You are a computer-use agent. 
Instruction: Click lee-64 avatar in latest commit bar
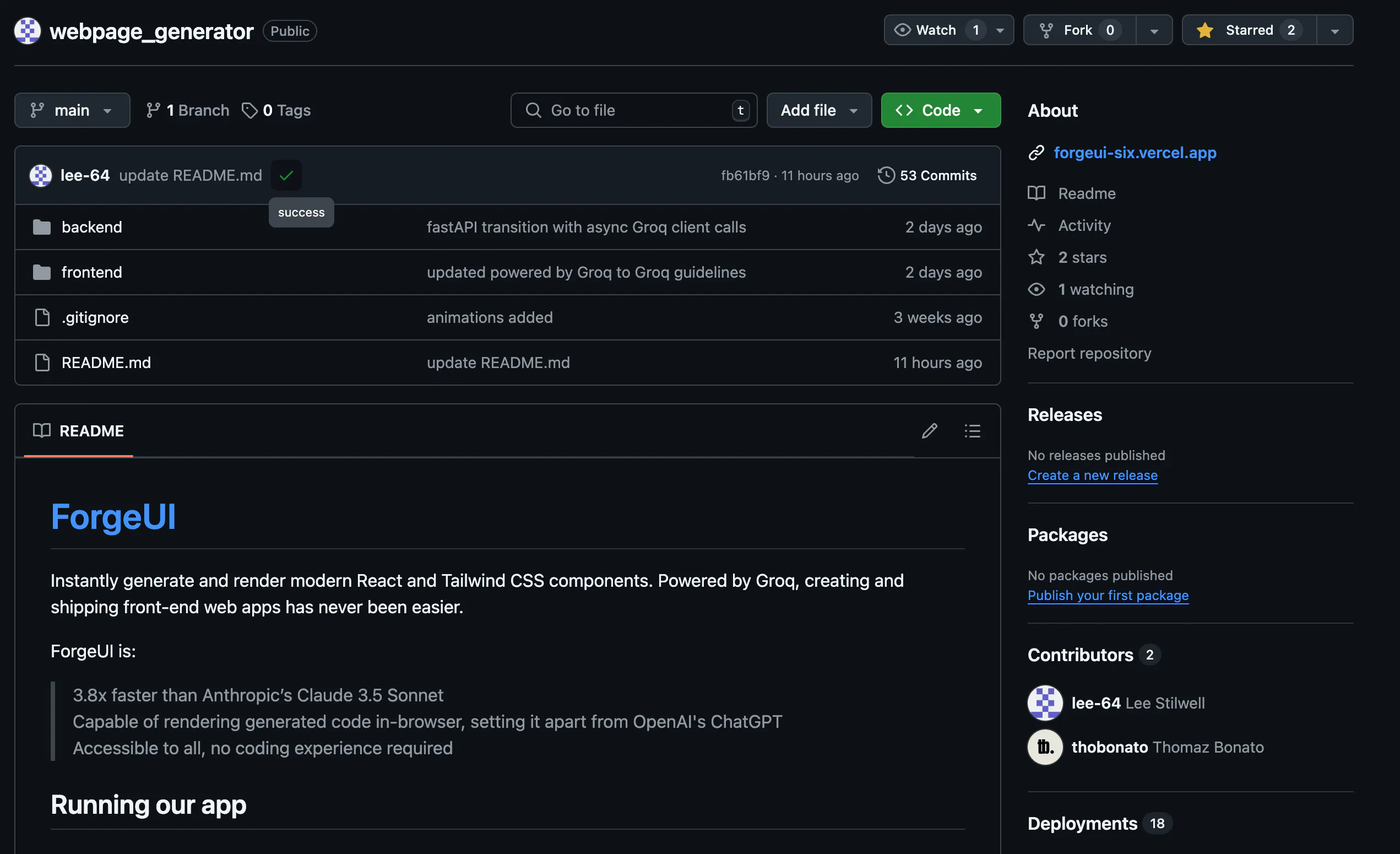(40, 175)
